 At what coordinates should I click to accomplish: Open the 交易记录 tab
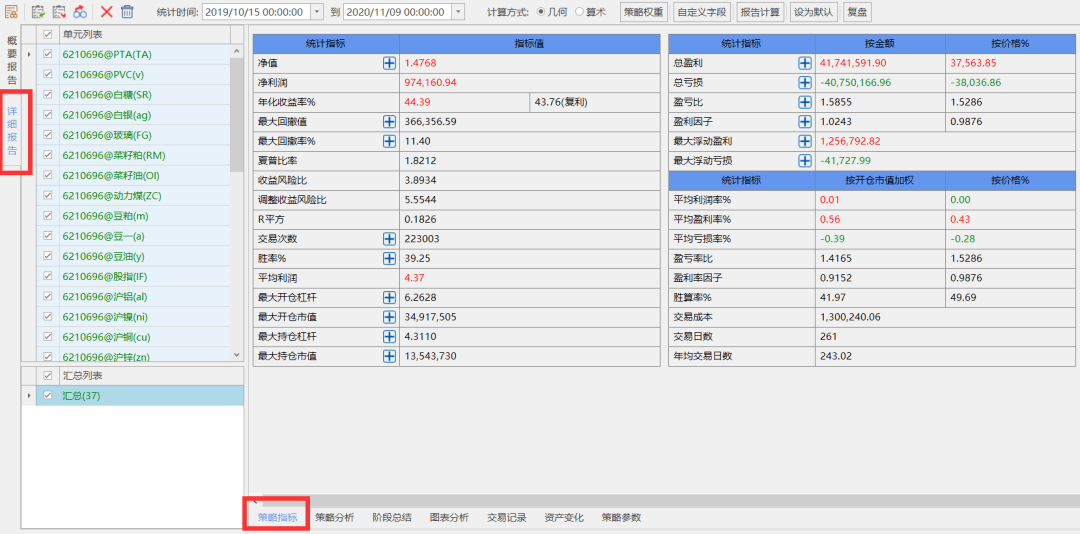(x=506, y=517)
